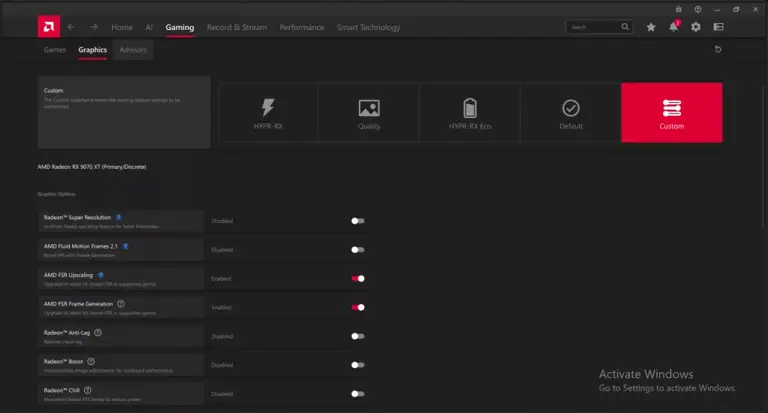
Task: Click the vertical scrollbar on the right edge
Action: click(x=762, y=157)
